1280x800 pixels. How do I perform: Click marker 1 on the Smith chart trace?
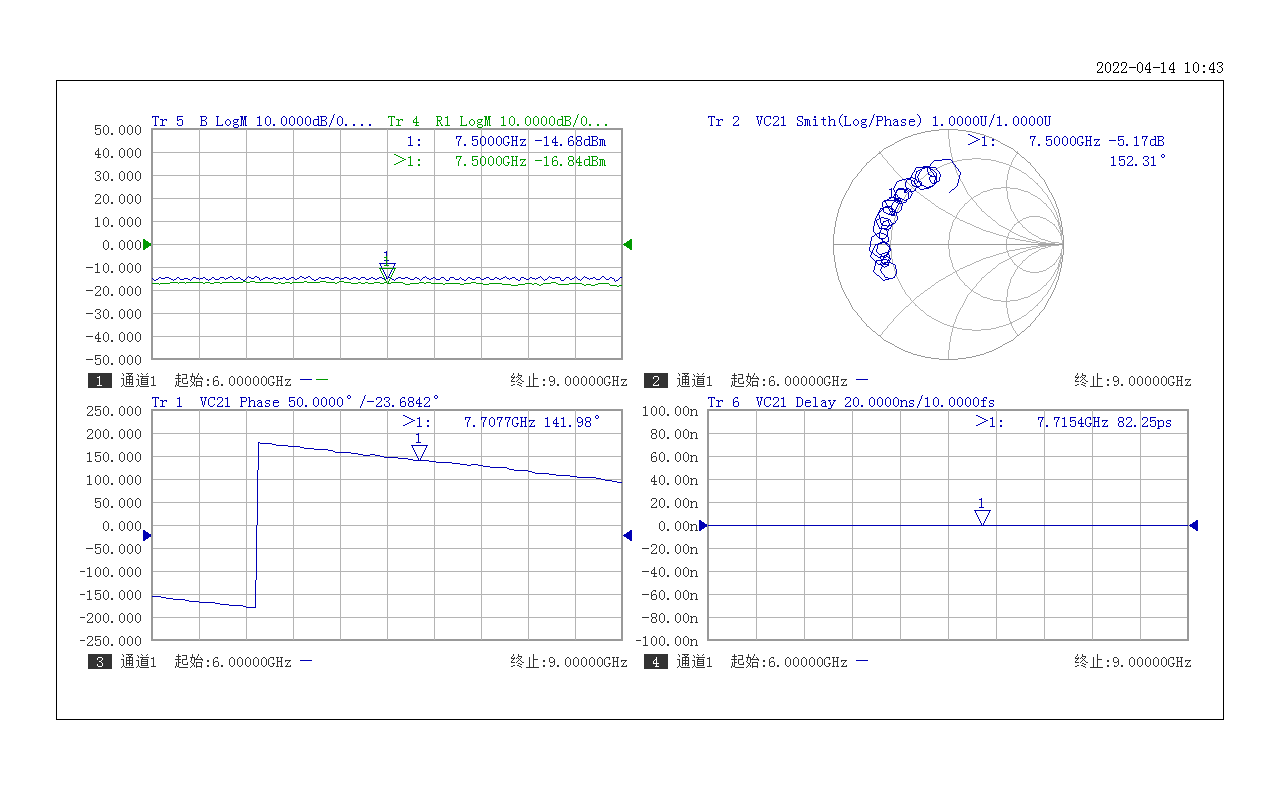[891, 198]
